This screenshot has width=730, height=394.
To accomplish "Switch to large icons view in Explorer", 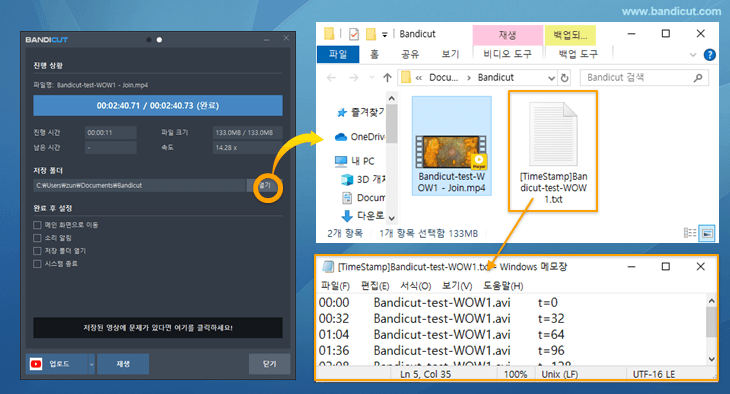I will [x=707, y=233].
